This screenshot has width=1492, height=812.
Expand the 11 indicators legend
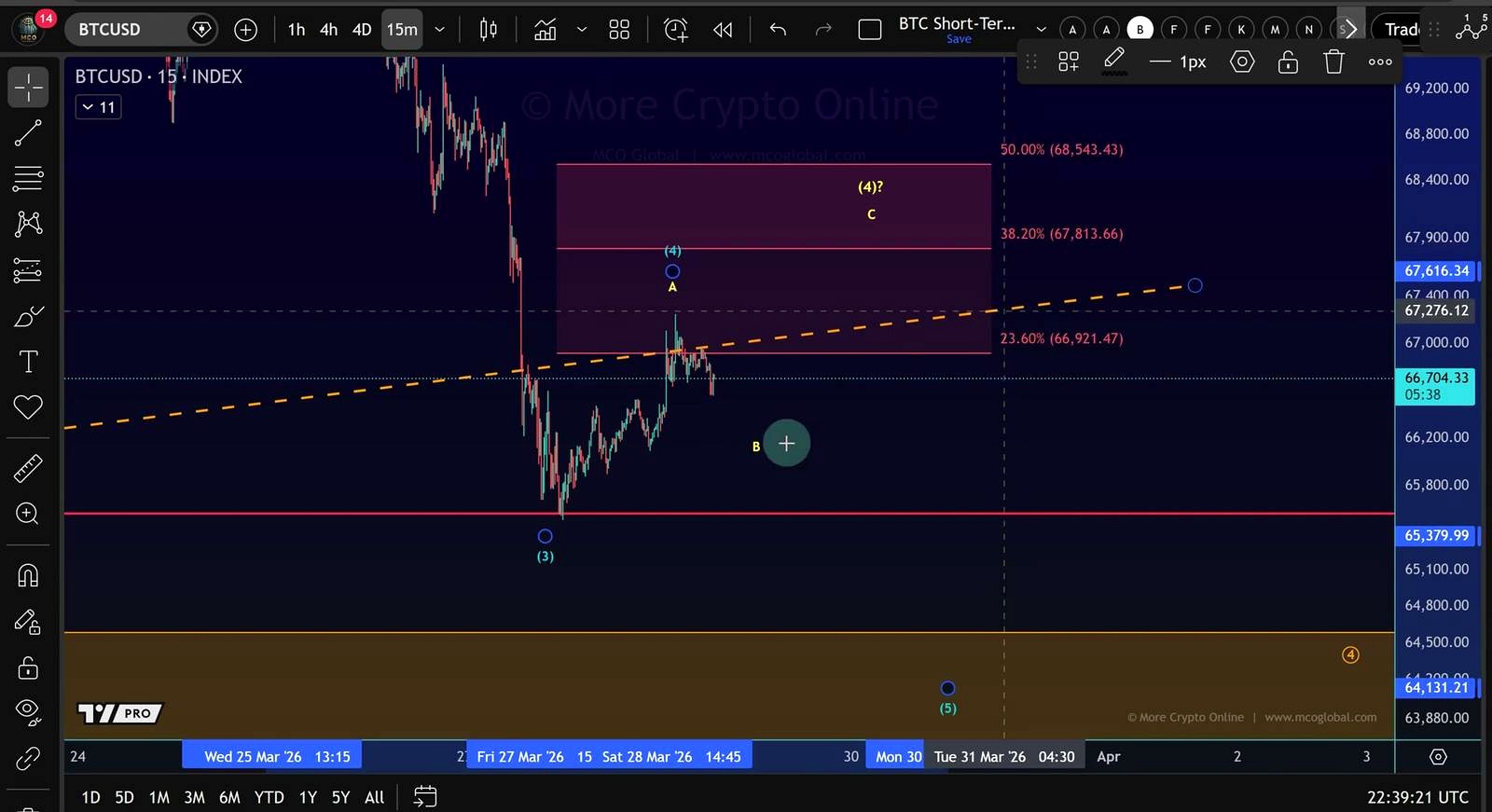[99, 107]
